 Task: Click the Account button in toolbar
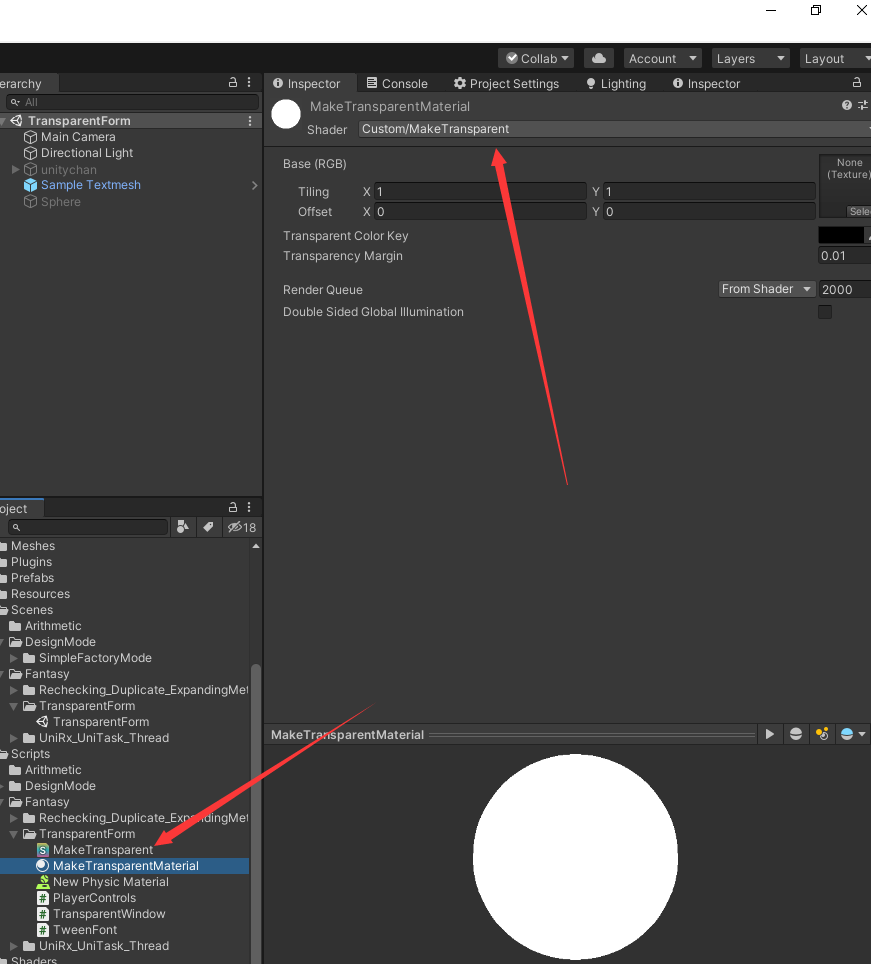tap(662, 58)
